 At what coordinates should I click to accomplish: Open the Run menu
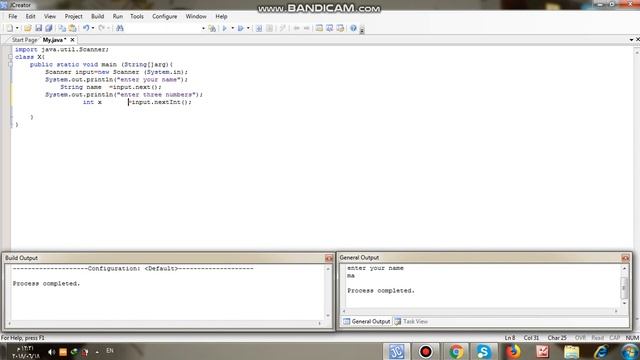[x=118, y=16]
